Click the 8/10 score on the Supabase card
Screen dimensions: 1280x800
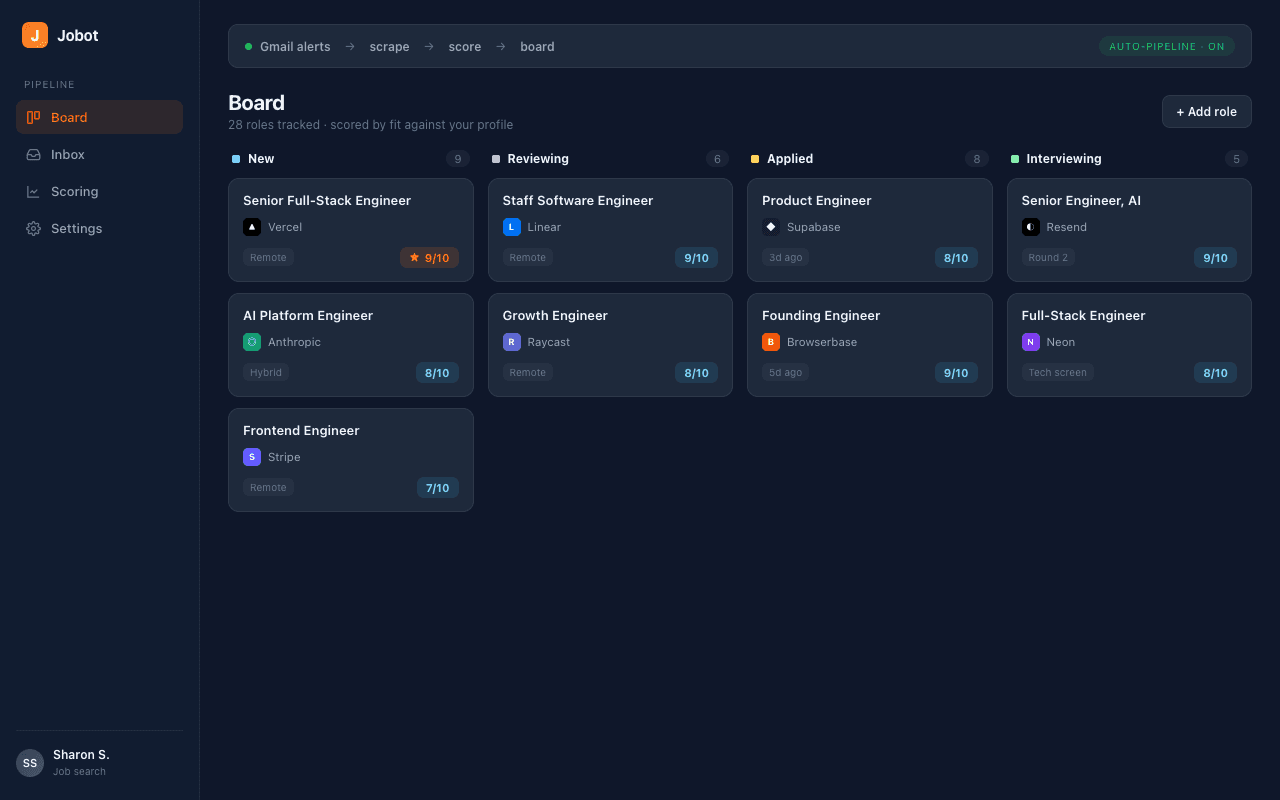click(x=956, y=258)
